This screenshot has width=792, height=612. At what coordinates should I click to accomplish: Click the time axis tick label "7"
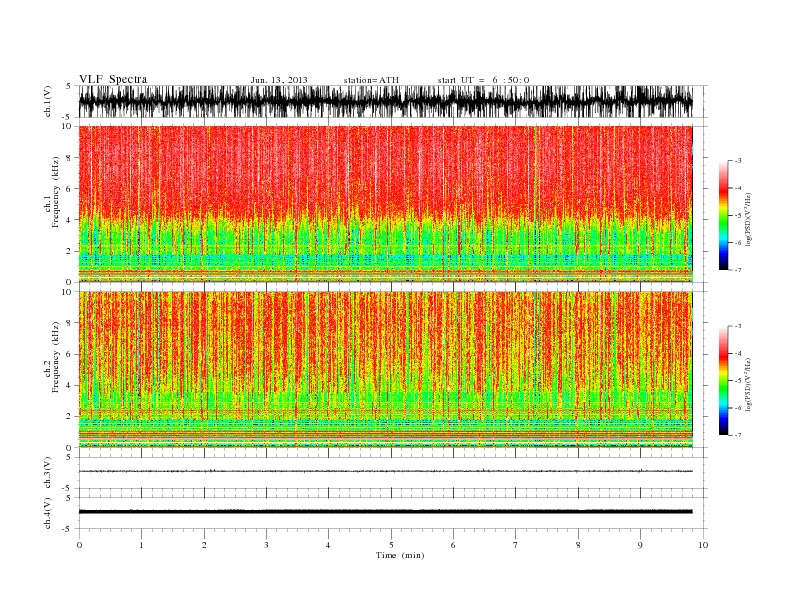pyautogui.click(x=516, y=545)
